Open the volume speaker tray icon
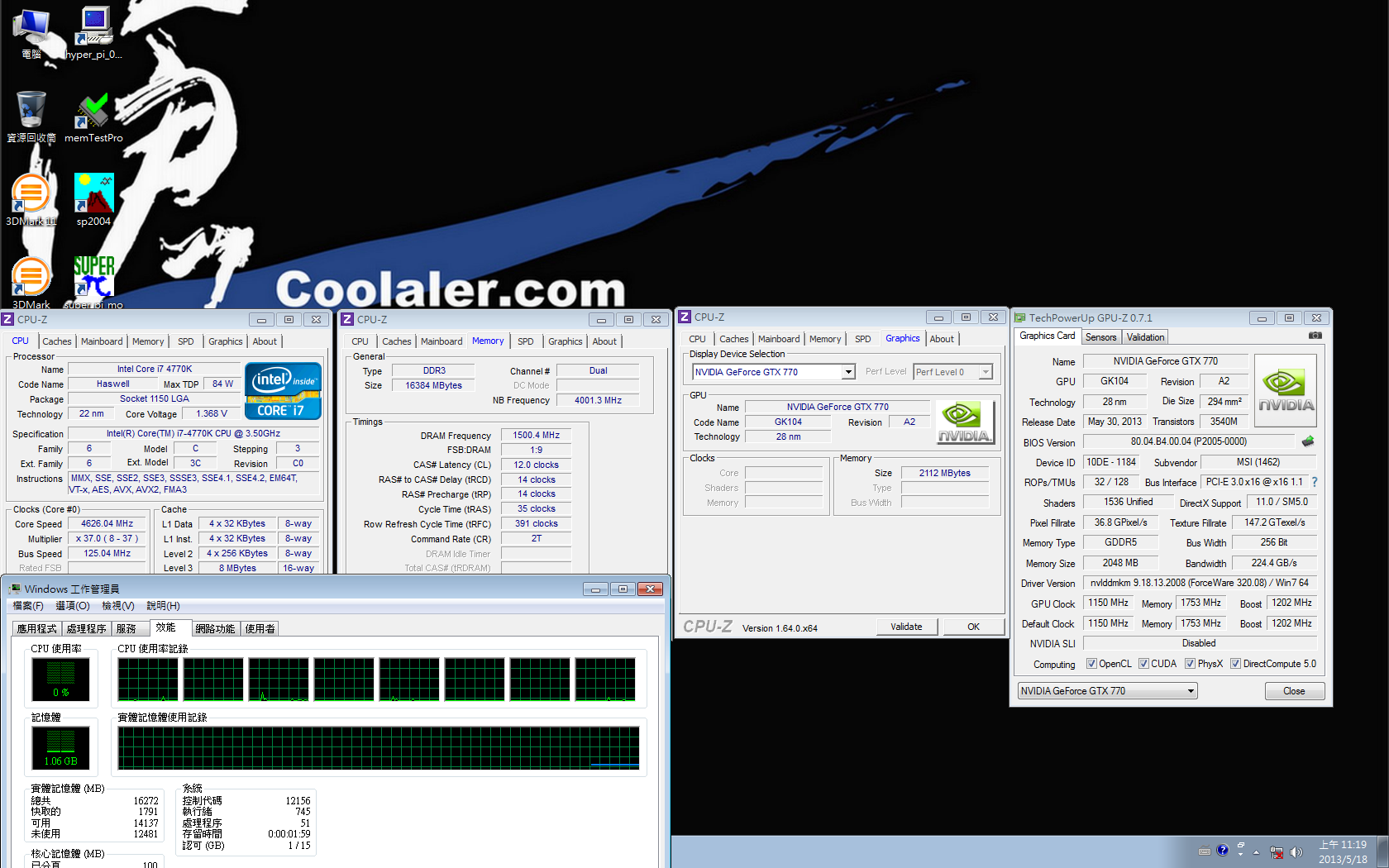1389x868 pixels. point(1296,851)
